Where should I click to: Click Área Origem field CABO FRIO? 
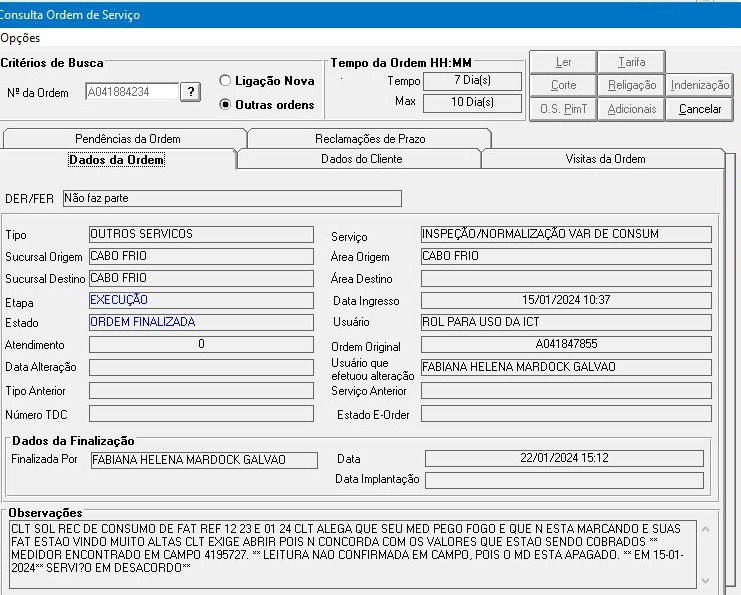coord(566,257)
